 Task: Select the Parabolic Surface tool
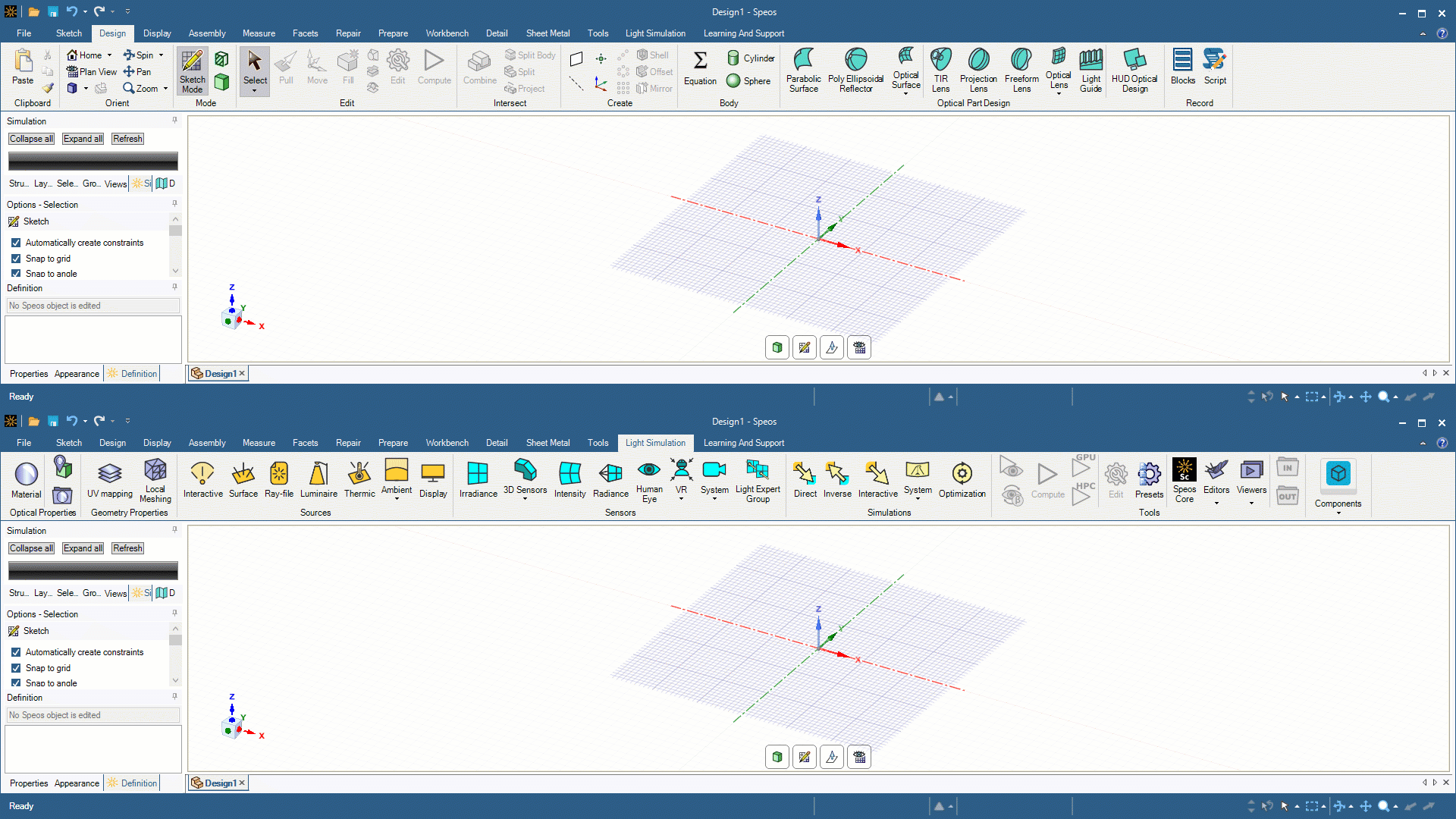(x=804, y=70)
